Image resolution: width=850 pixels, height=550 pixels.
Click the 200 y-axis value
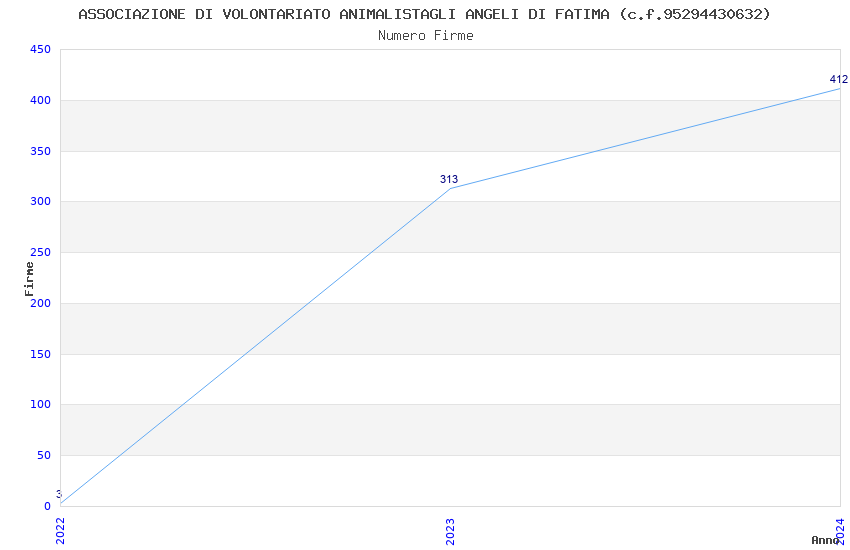tap(41, 304)
